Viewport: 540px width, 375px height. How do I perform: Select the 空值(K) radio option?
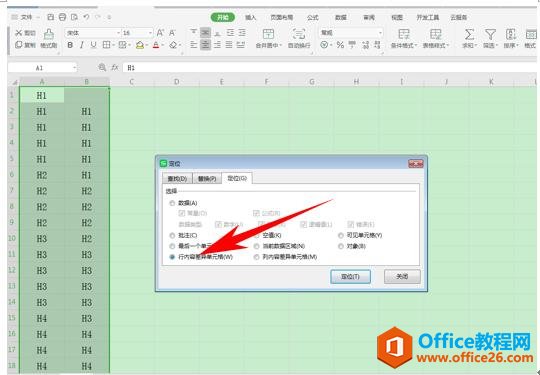(257, 236)
